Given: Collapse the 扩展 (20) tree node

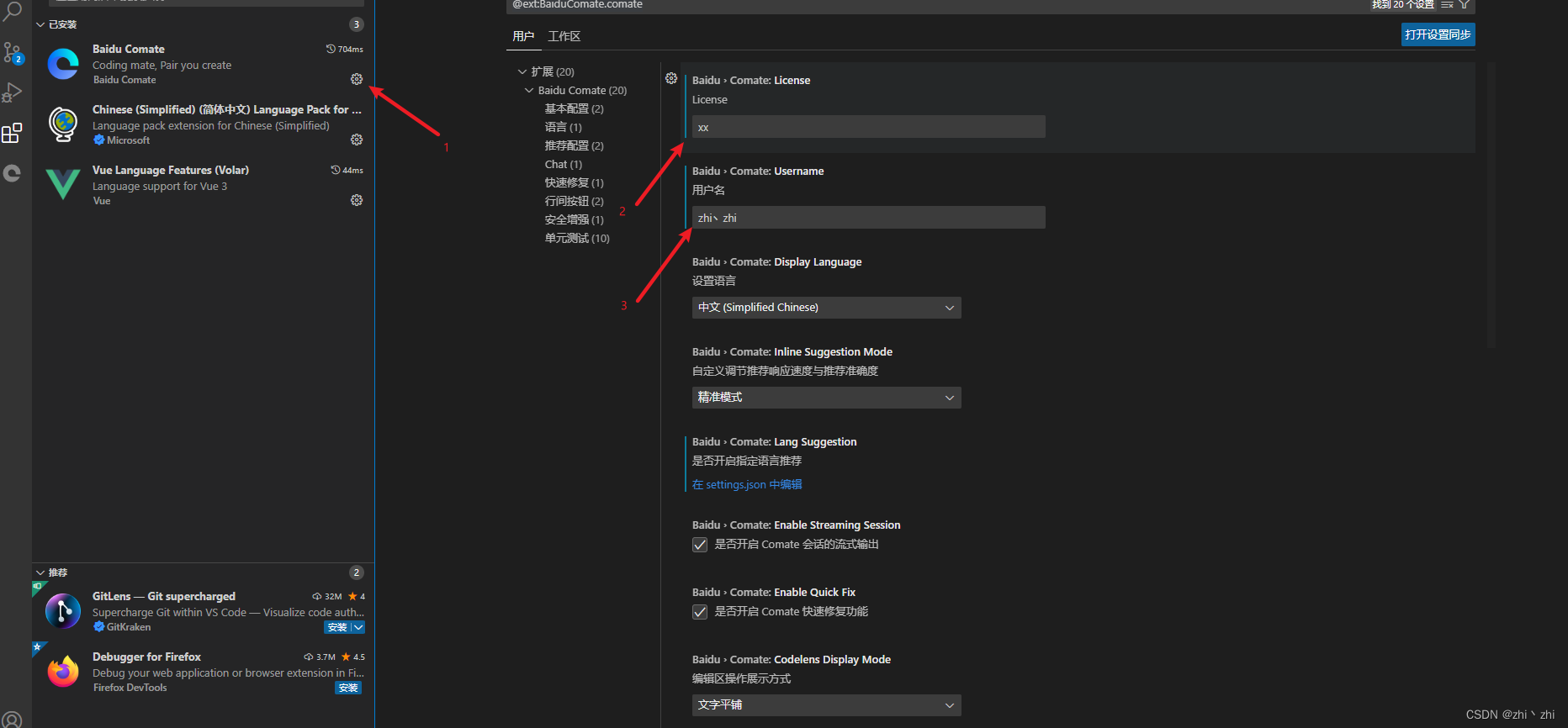Looking at the screenshot, I should pyautogui.click(x=522, y=71).
